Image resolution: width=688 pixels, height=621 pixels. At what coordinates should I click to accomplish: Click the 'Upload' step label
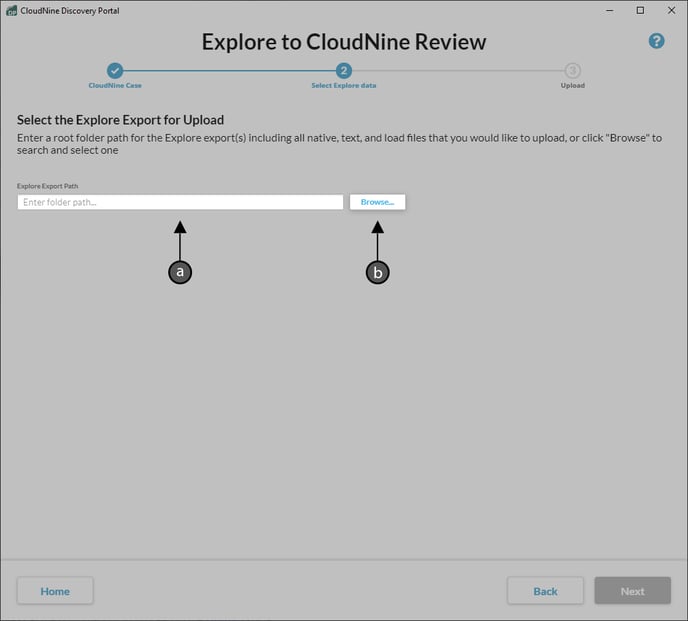click(572, 86)
